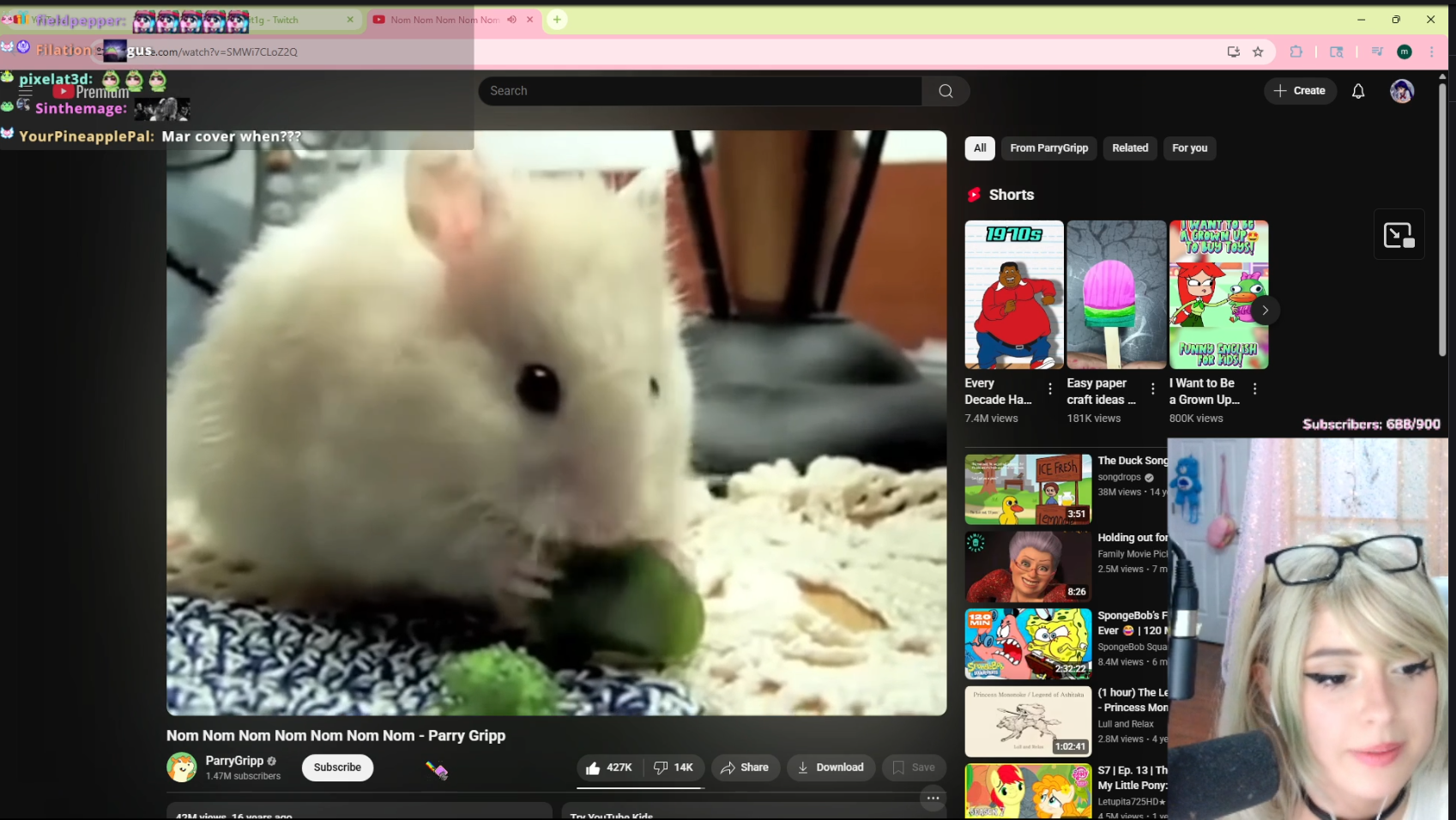
Task: Mute the Nom Nom tab audio icon
Action: [511, 20]
